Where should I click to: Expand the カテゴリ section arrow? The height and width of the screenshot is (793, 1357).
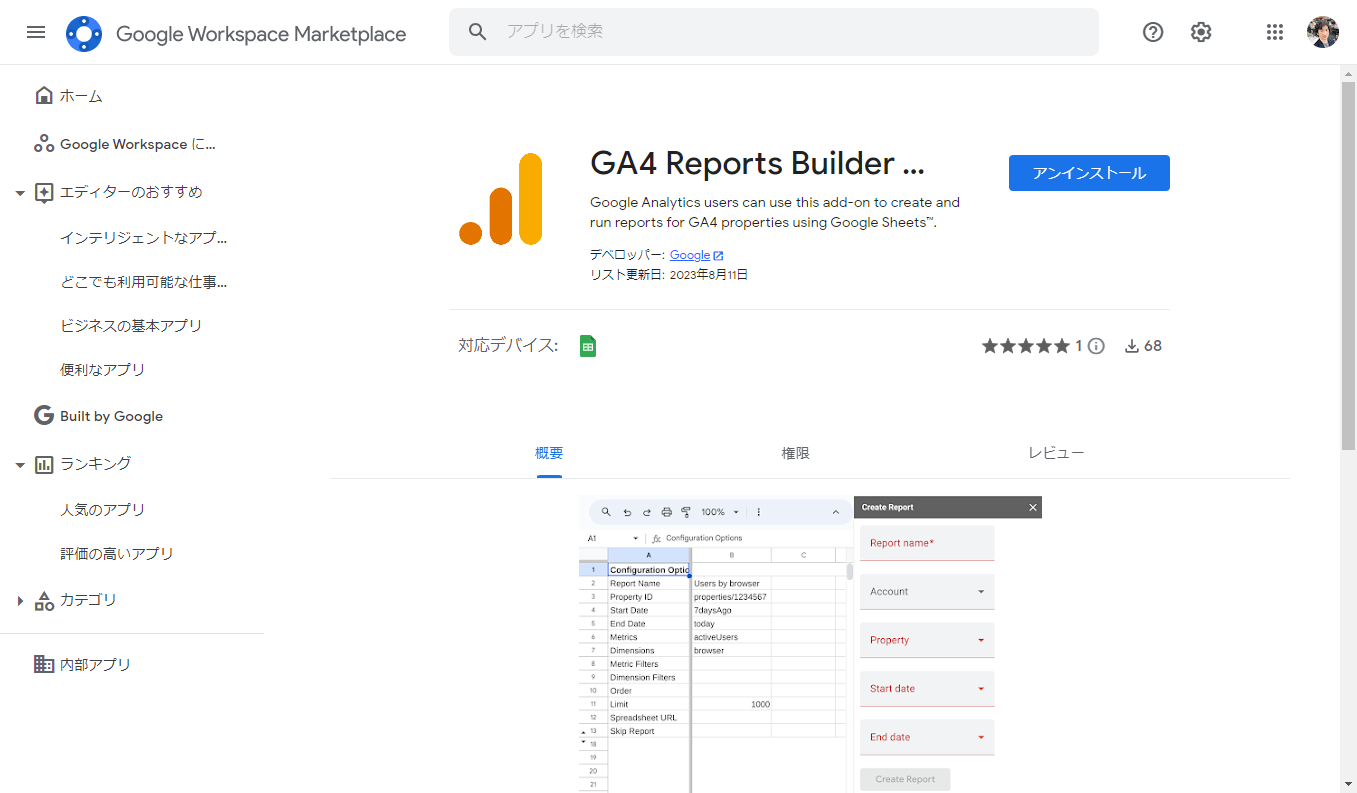(20, 601)
